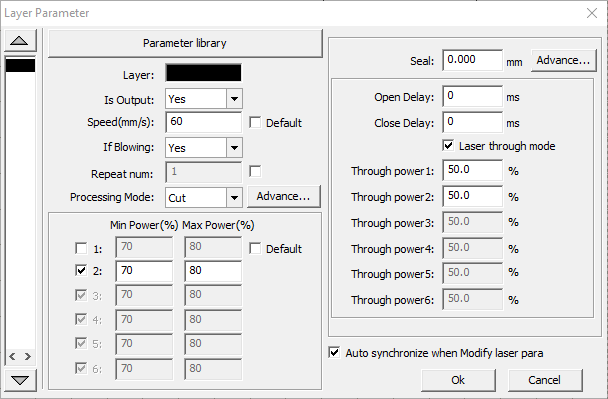Viewport: 608px width, 399px height.
Task: Click the left scroll arrow in layer list
Action: tap(12, 356)
